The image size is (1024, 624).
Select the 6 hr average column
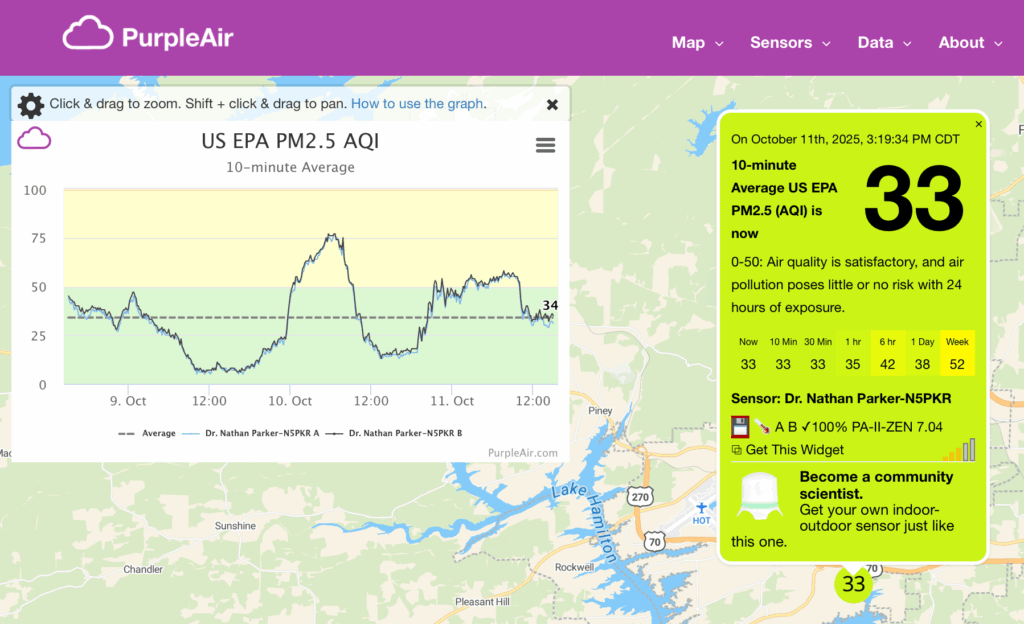point(888,354)
